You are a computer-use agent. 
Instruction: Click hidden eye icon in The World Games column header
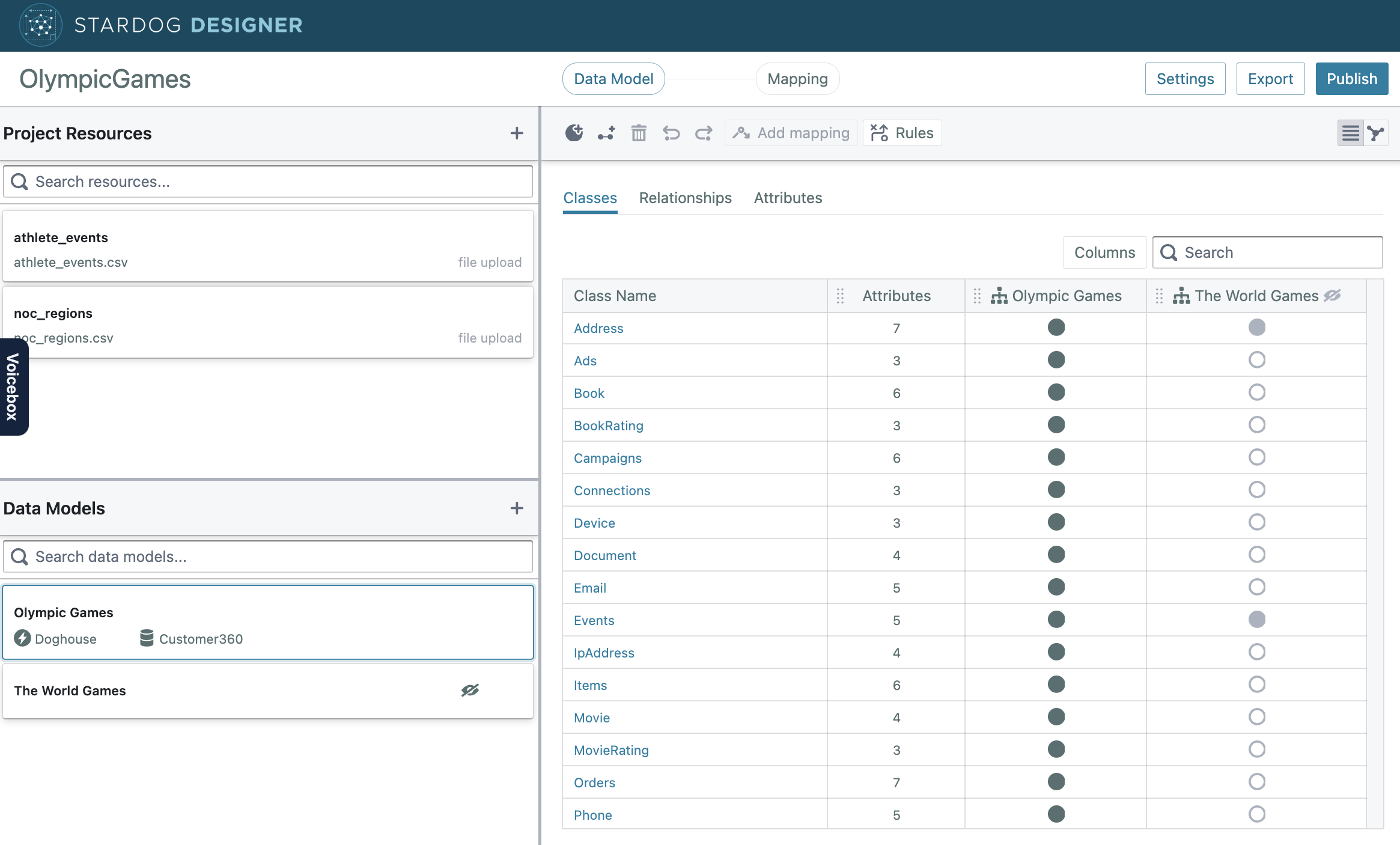(x=1332, y=296)
